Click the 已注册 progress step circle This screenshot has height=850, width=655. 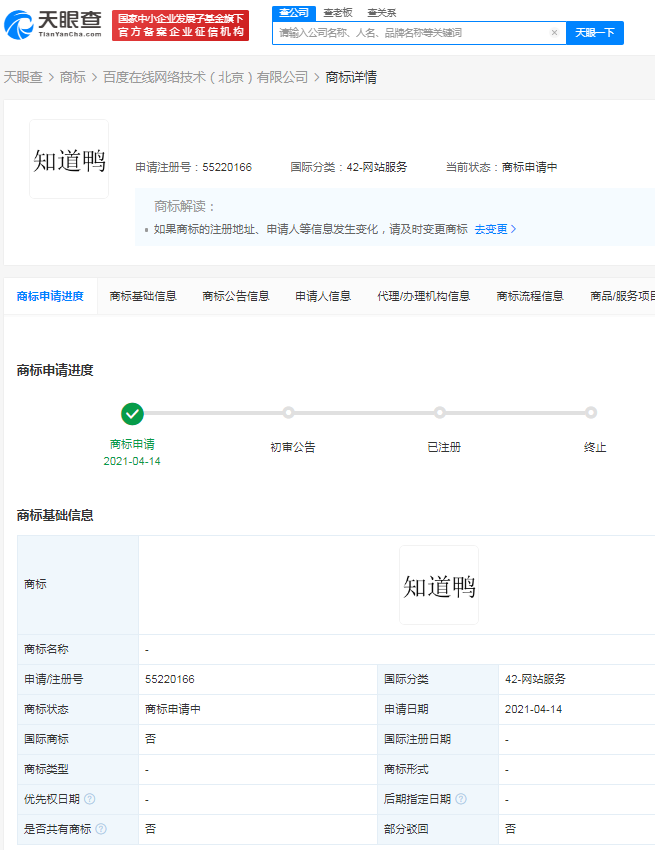(x=440, y=413)
